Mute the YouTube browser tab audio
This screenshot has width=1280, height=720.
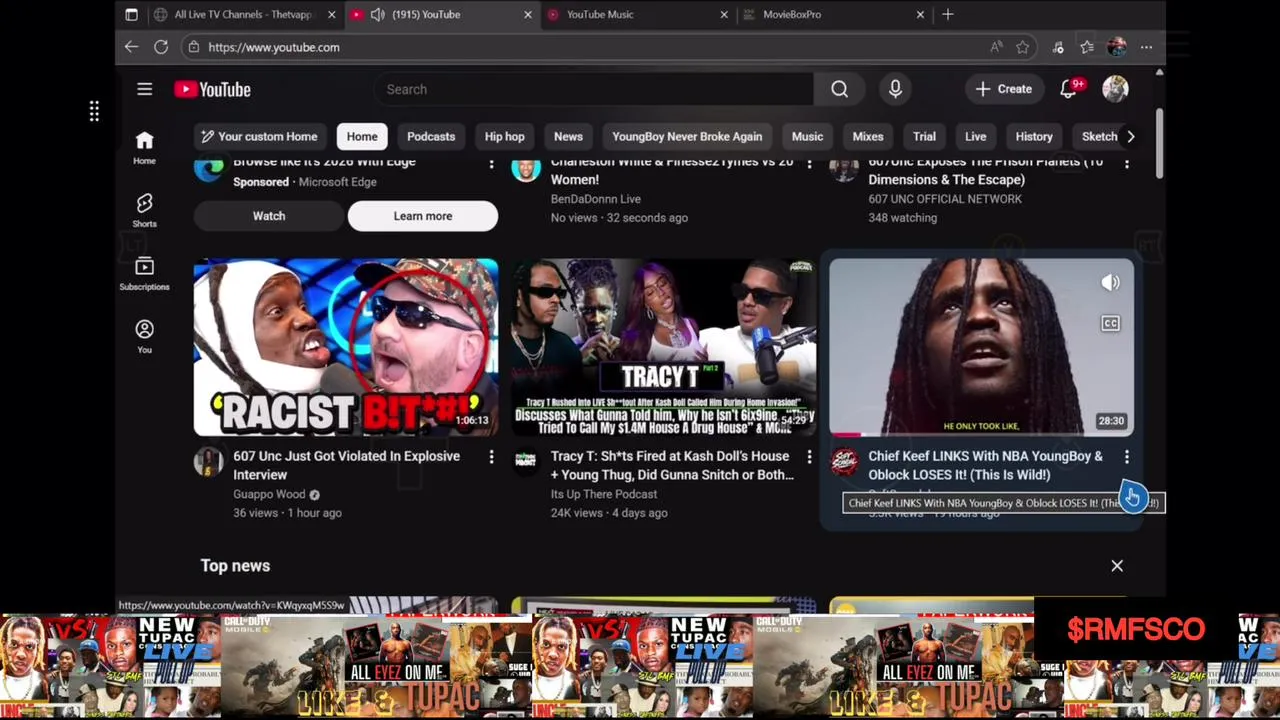click(x=377, y=14)
